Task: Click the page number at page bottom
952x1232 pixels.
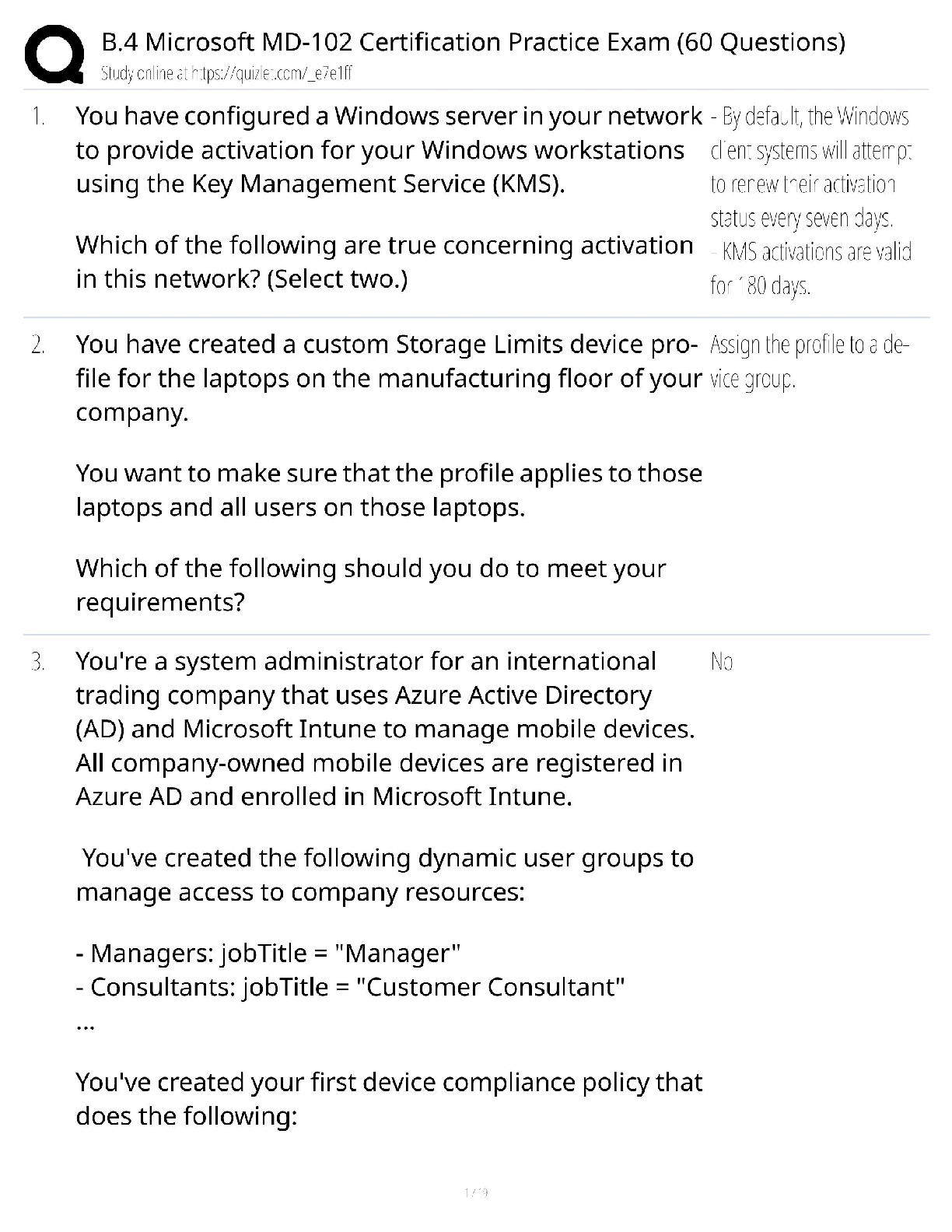Action: [x=475, y=1192]
